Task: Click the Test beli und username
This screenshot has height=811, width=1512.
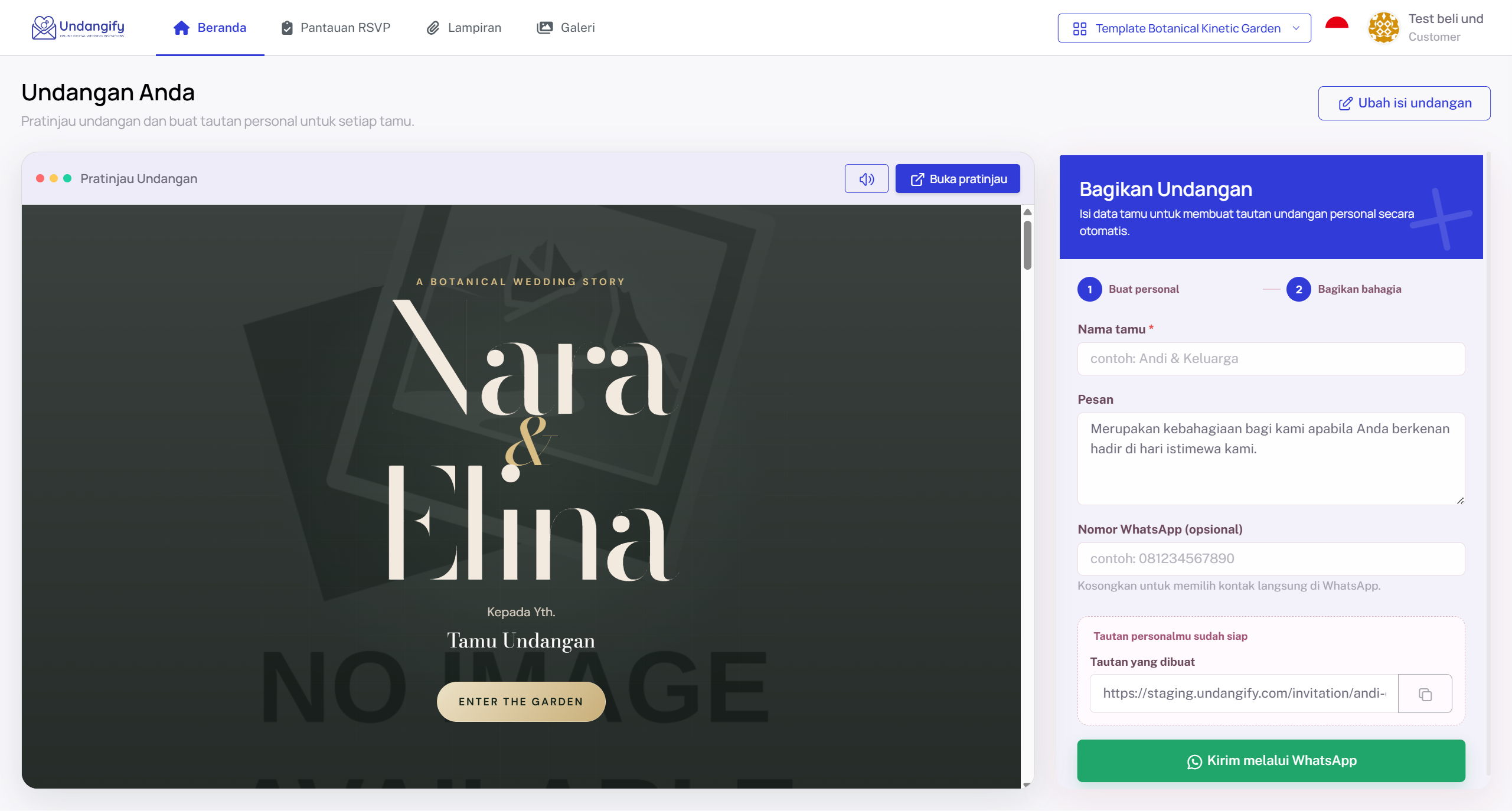Action: coord(1445,19)
